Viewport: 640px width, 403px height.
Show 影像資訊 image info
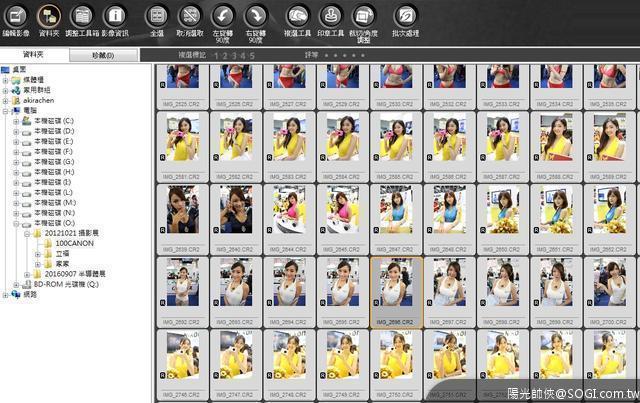point(115,16)
